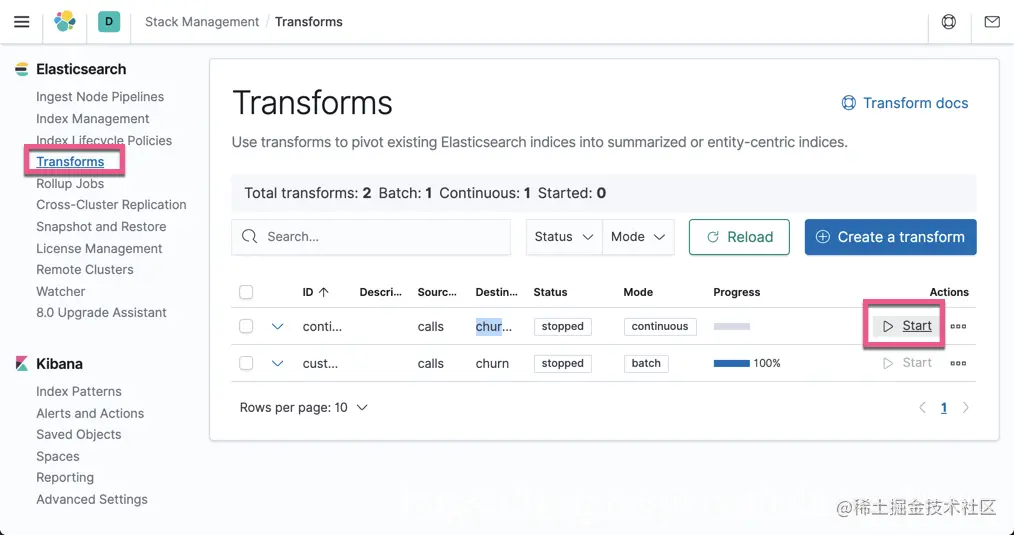
Task: Click Create a transform button
Action: pyautogui.click(x=890, y=237)
